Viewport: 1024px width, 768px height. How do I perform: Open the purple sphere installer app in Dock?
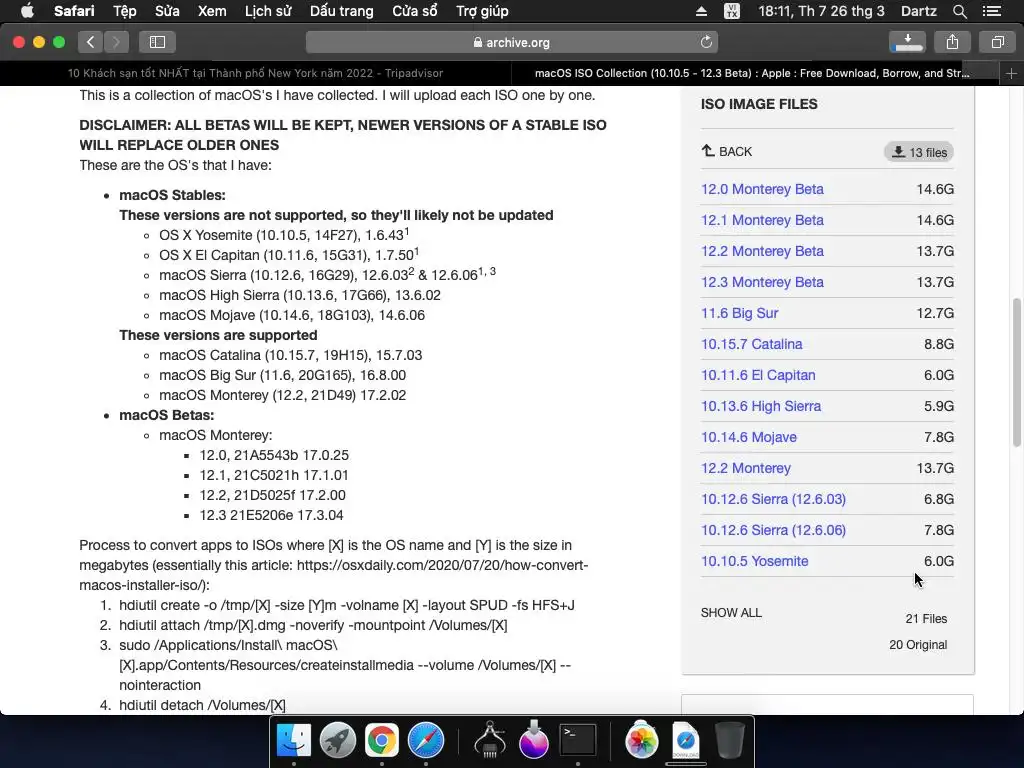[x=534, y=740]
